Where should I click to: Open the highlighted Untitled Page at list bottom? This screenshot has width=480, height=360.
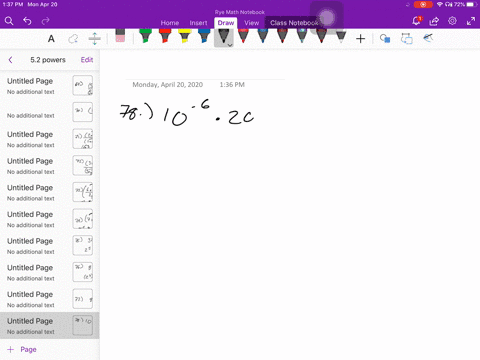click(50, 326)
